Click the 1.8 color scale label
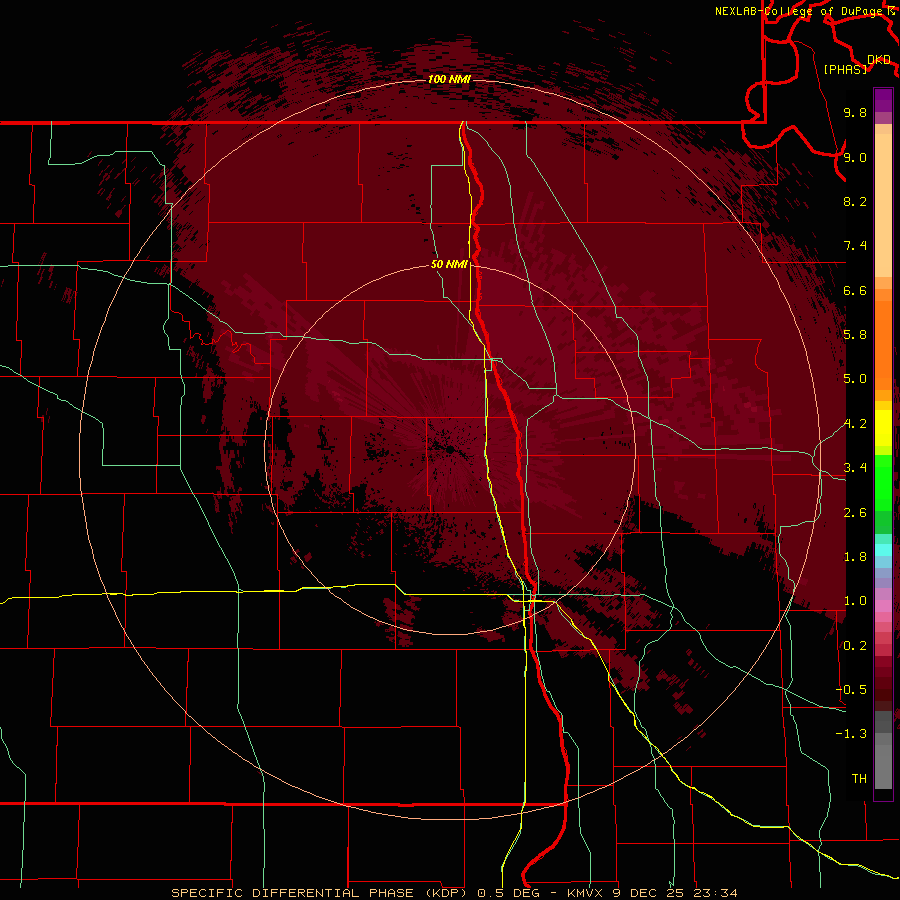This screenshot has width=900, height=900. tap(855, 557)
